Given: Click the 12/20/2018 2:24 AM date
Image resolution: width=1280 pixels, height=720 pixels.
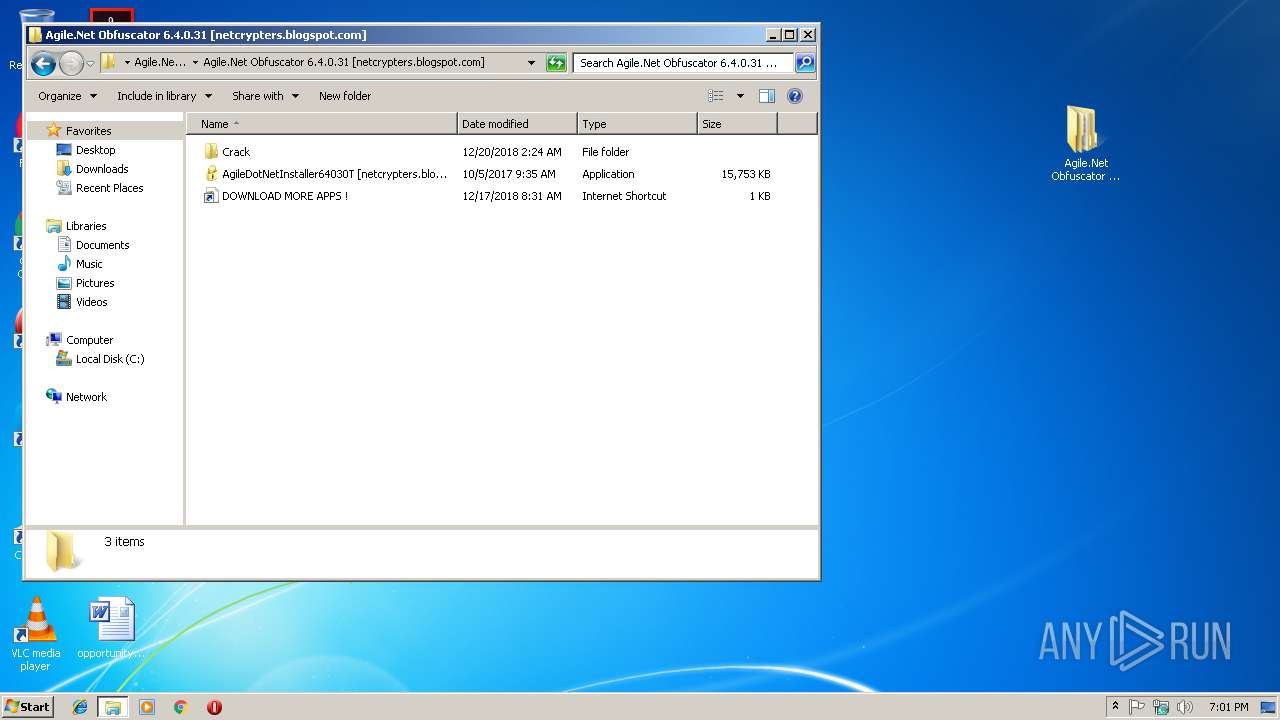Looking at the screenshot, I should (x=512, y=152).
